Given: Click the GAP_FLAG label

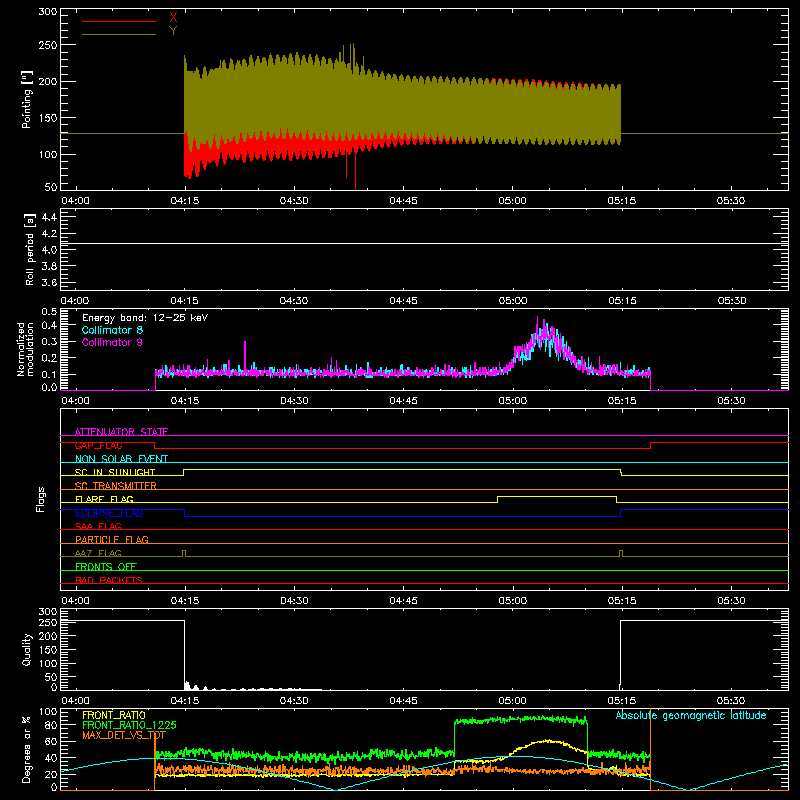Looking at the screenshot, I should 98,445.
